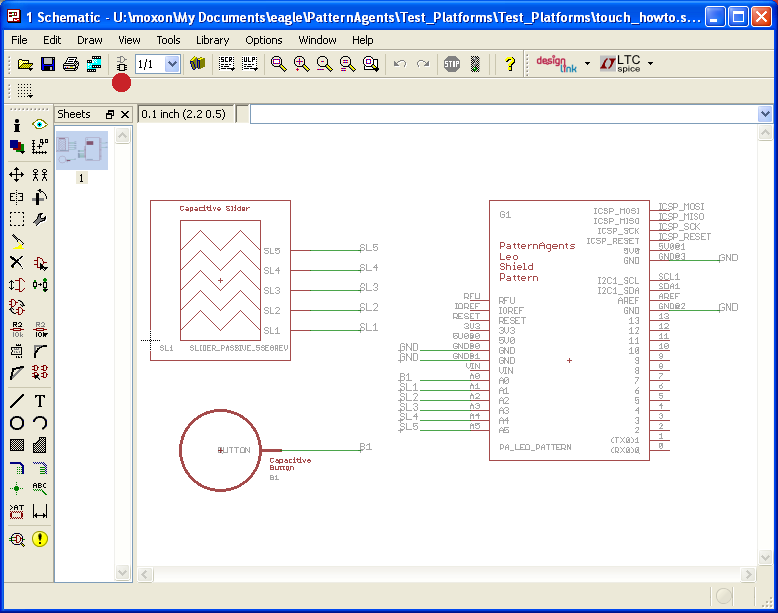
Task: Switch to Board editor
Action: (122, 64)
